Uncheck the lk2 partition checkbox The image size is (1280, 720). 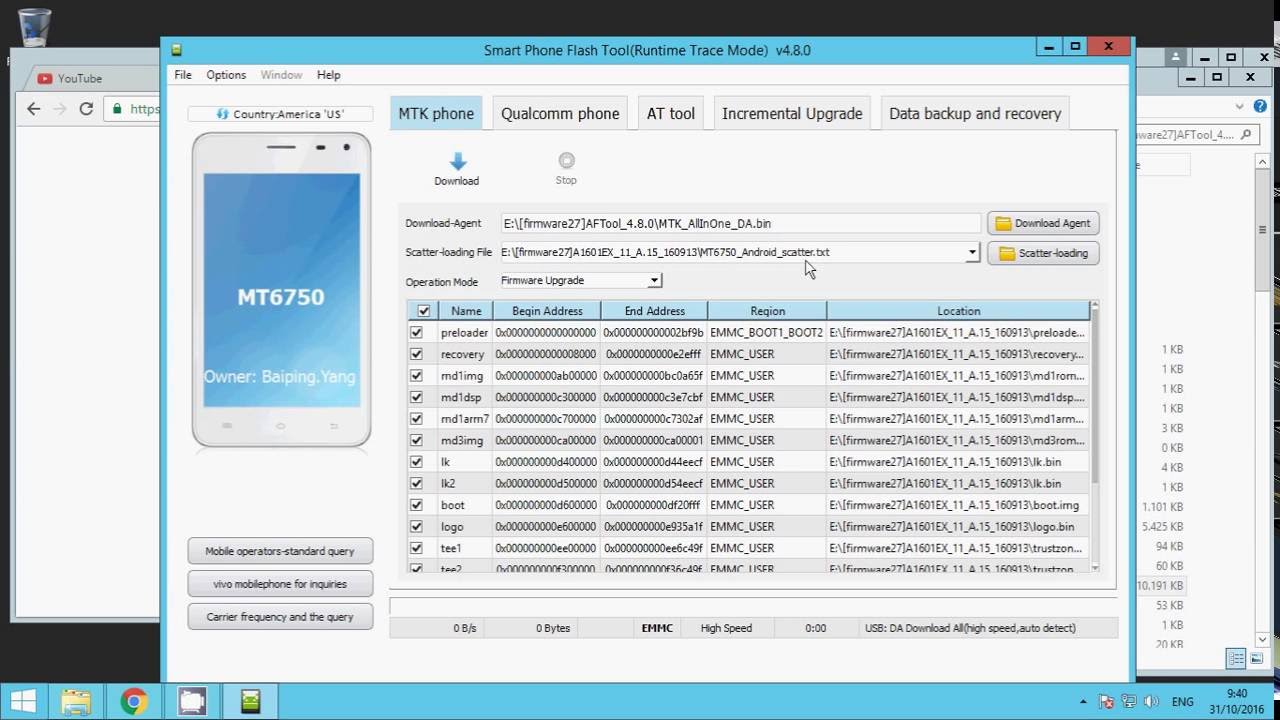417,483
